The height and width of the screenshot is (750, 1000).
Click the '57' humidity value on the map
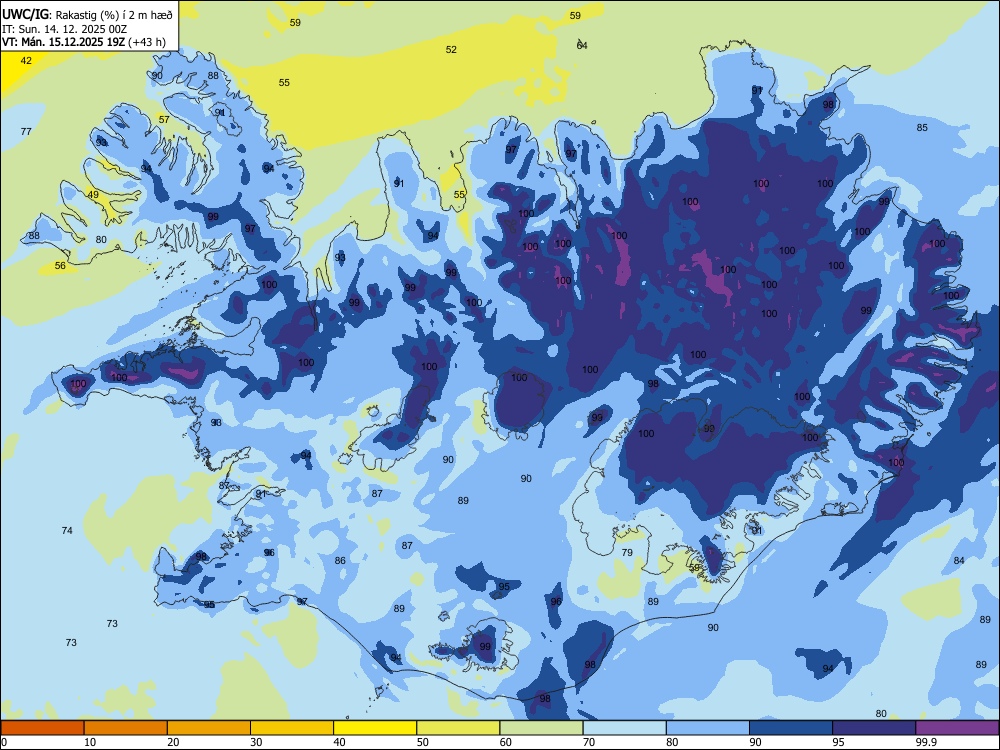coord(164,119)
